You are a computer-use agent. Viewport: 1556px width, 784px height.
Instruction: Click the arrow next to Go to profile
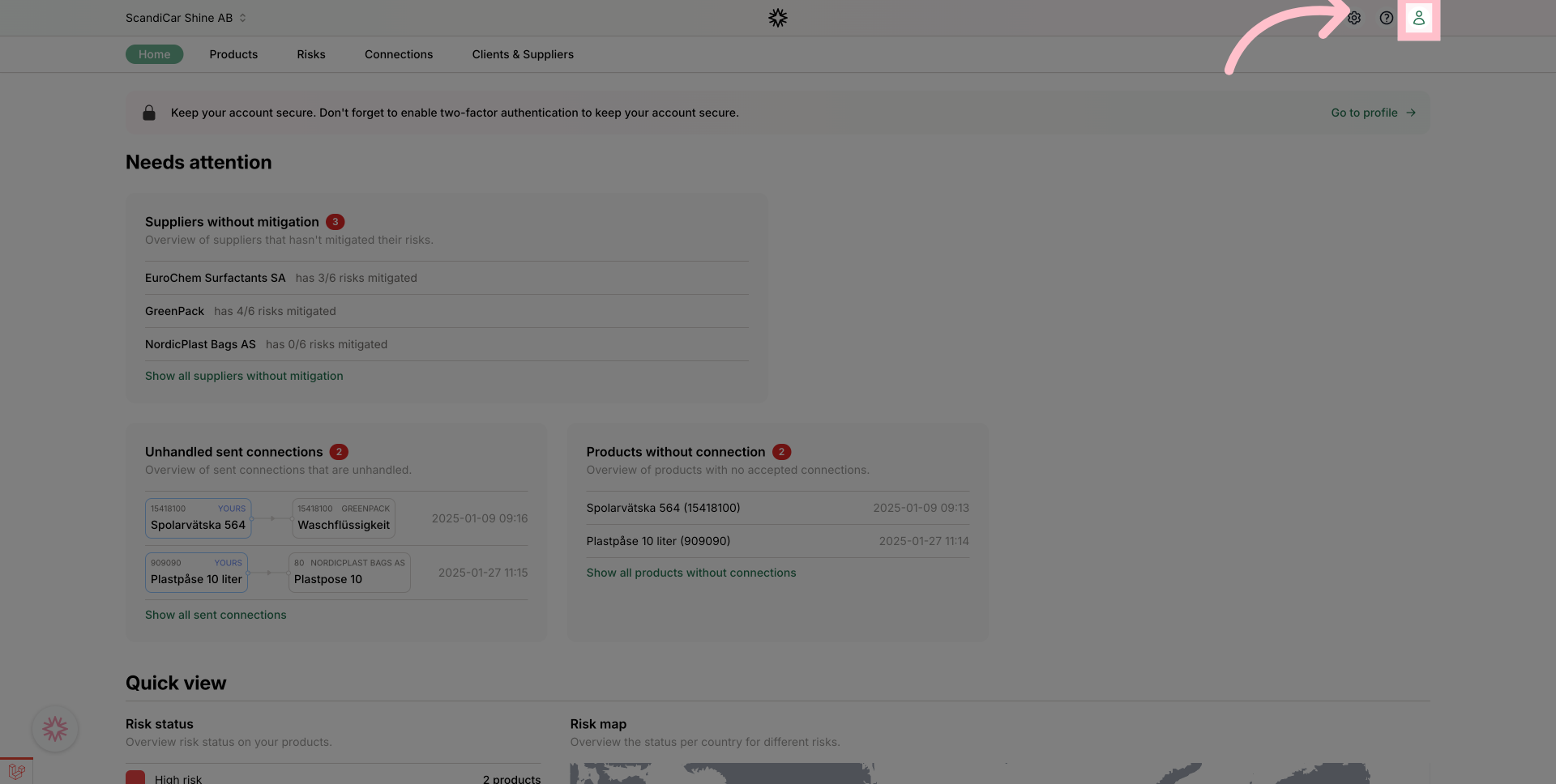[1411, 113]
